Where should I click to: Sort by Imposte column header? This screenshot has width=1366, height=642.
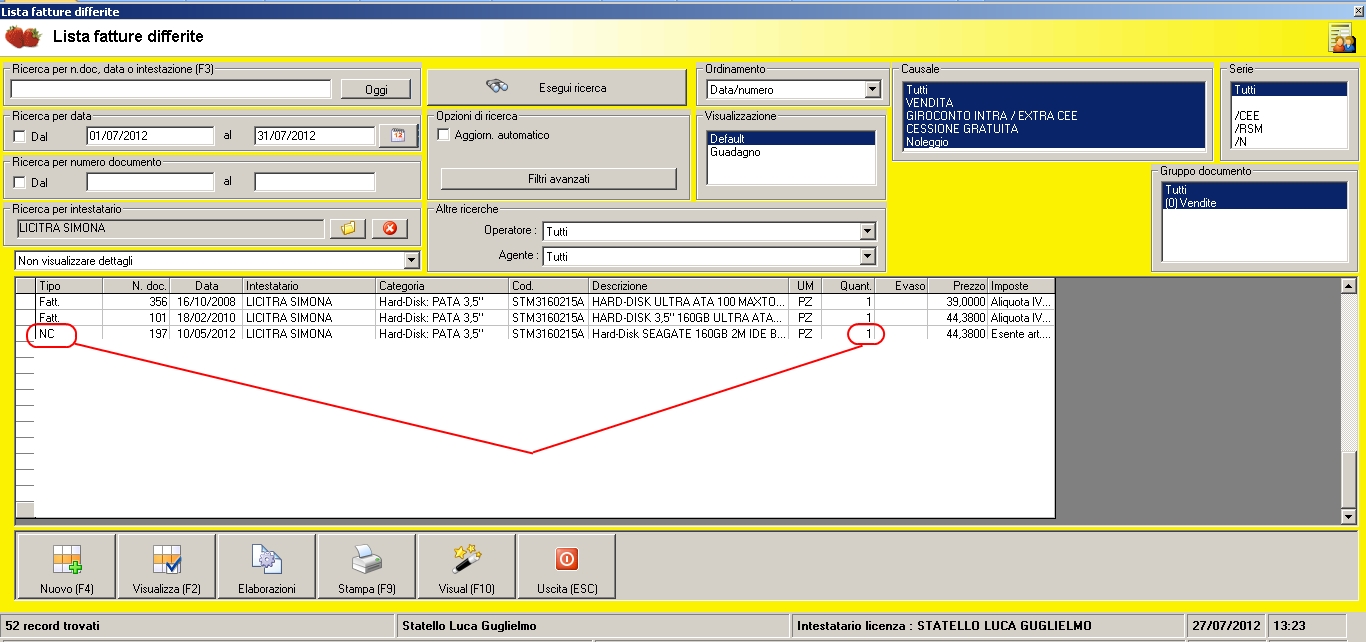[x=1022, y=286]
